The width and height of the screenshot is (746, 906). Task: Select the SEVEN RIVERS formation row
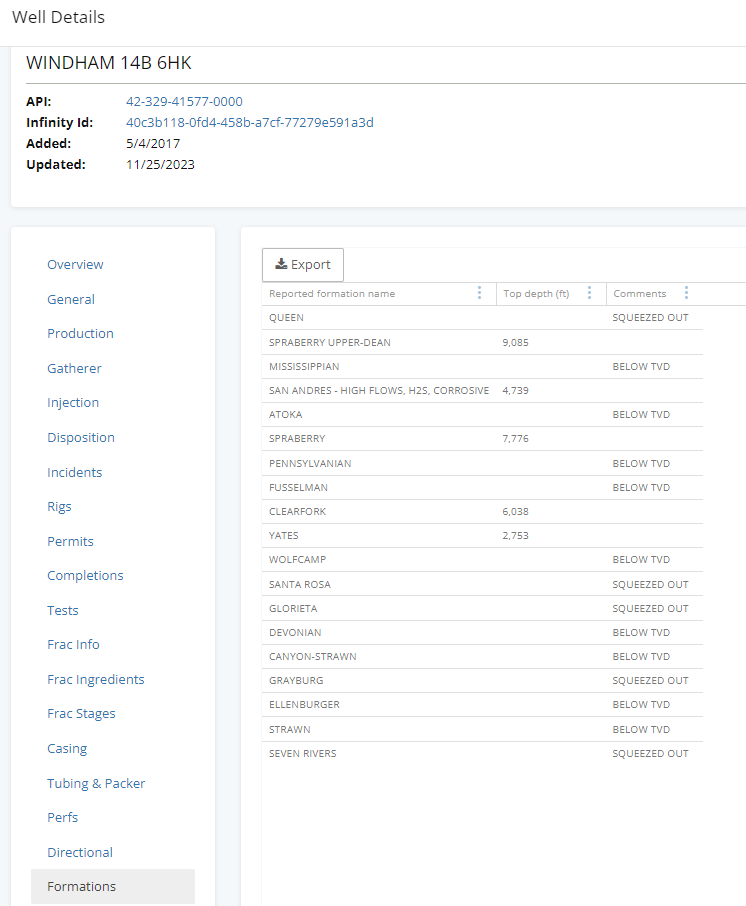point(483,753)
